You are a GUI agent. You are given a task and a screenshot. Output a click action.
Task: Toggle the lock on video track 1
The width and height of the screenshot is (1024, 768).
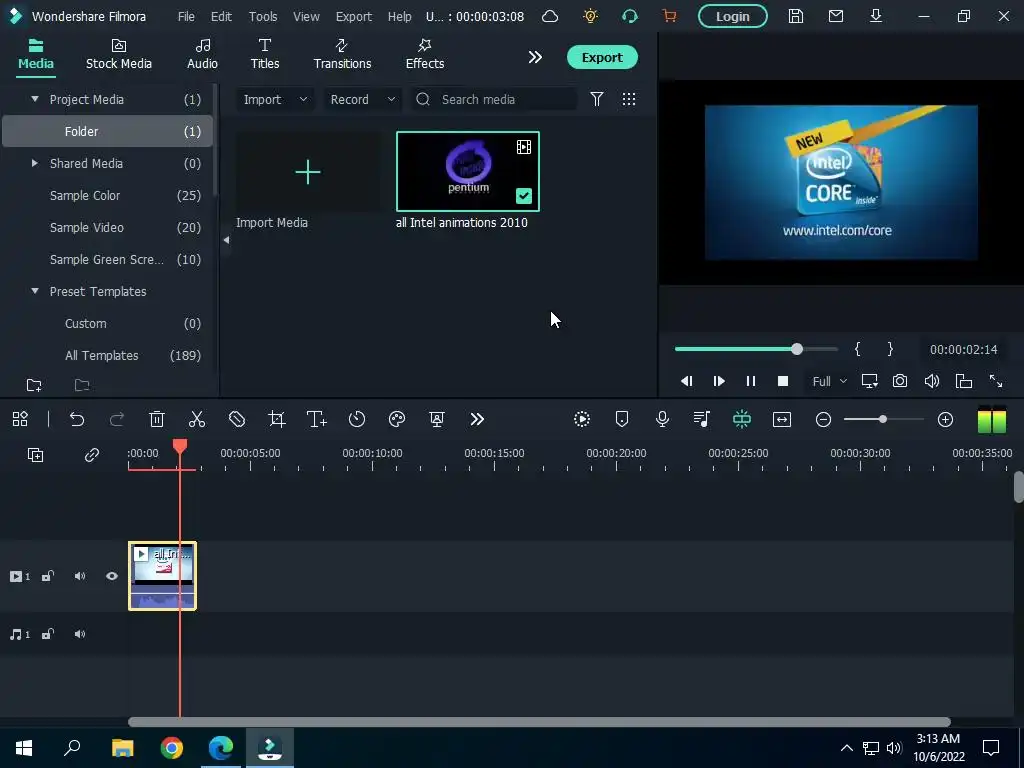click(48, 576)
